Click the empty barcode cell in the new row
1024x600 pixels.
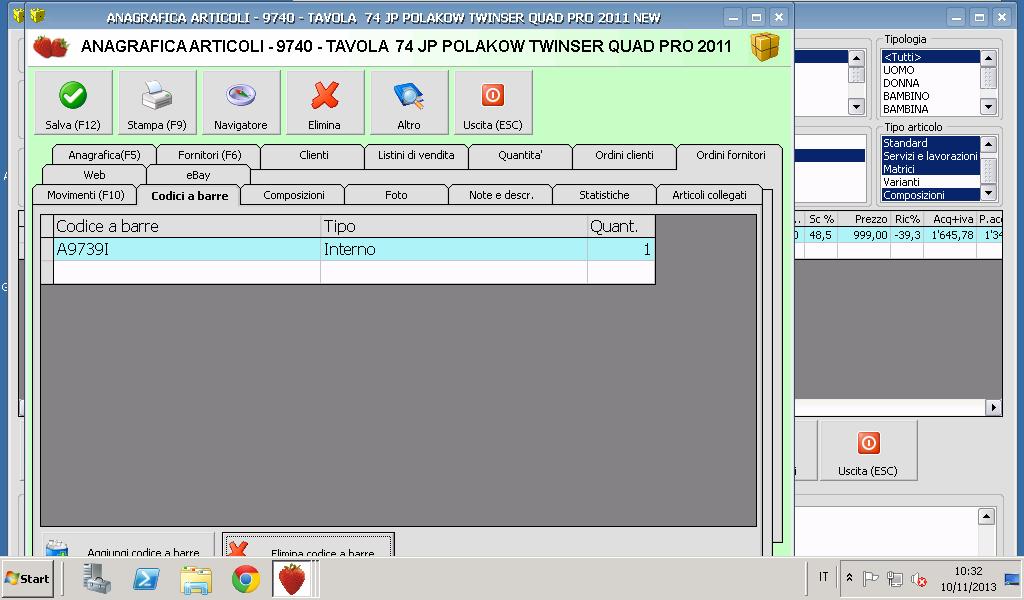click(x=187, y=272)
